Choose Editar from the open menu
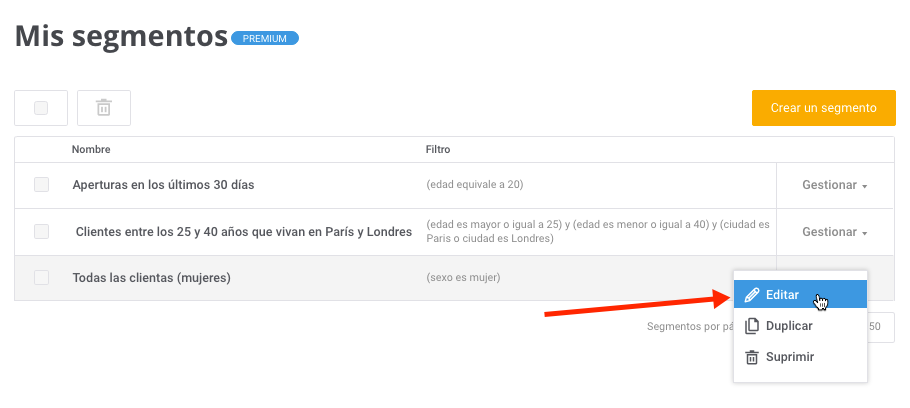 click(x=800, y=294)
